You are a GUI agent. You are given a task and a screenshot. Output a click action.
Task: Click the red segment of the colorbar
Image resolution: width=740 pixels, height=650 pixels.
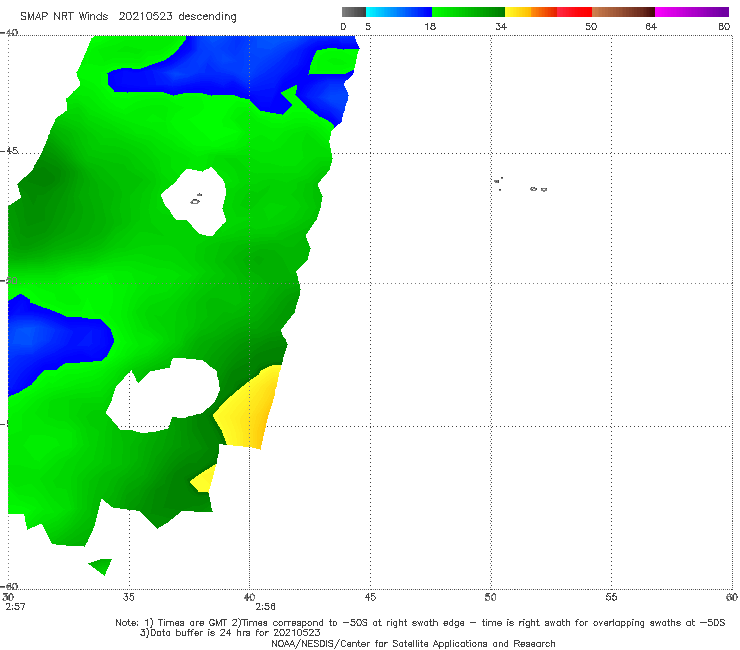tap(574, 12)
